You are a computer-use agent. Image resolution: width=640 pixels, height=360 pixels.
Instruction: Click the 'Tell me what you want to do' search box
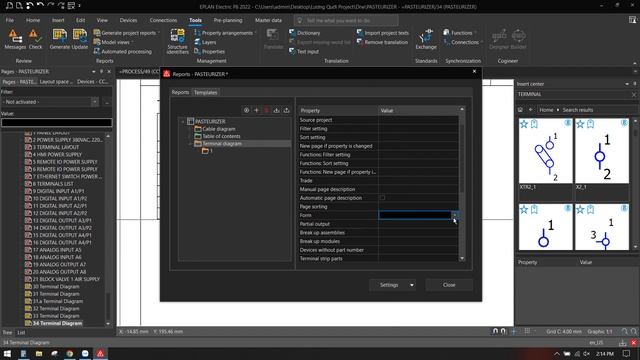(x=346, y=20)
